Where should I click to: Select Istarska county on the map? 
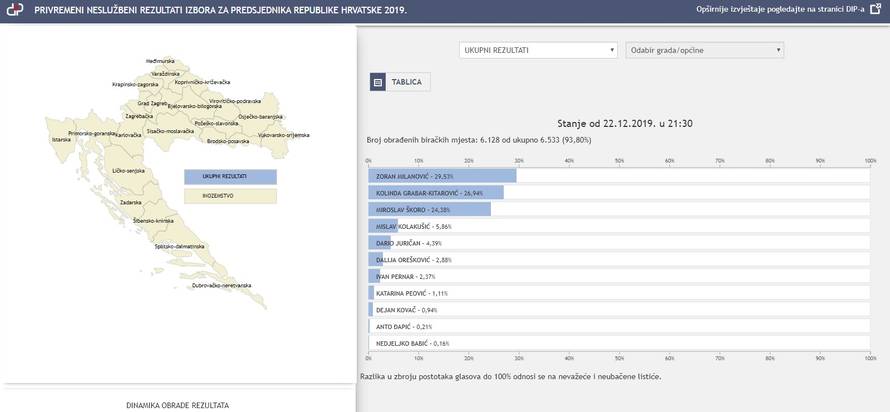coord(62,140)
